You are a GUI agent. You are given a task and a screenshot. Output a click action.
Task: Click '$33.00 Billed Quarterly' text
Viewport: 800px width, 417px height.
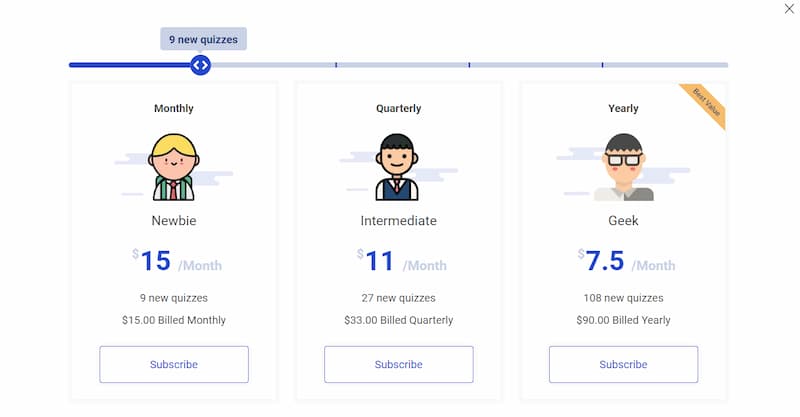[x=398, y=320]
